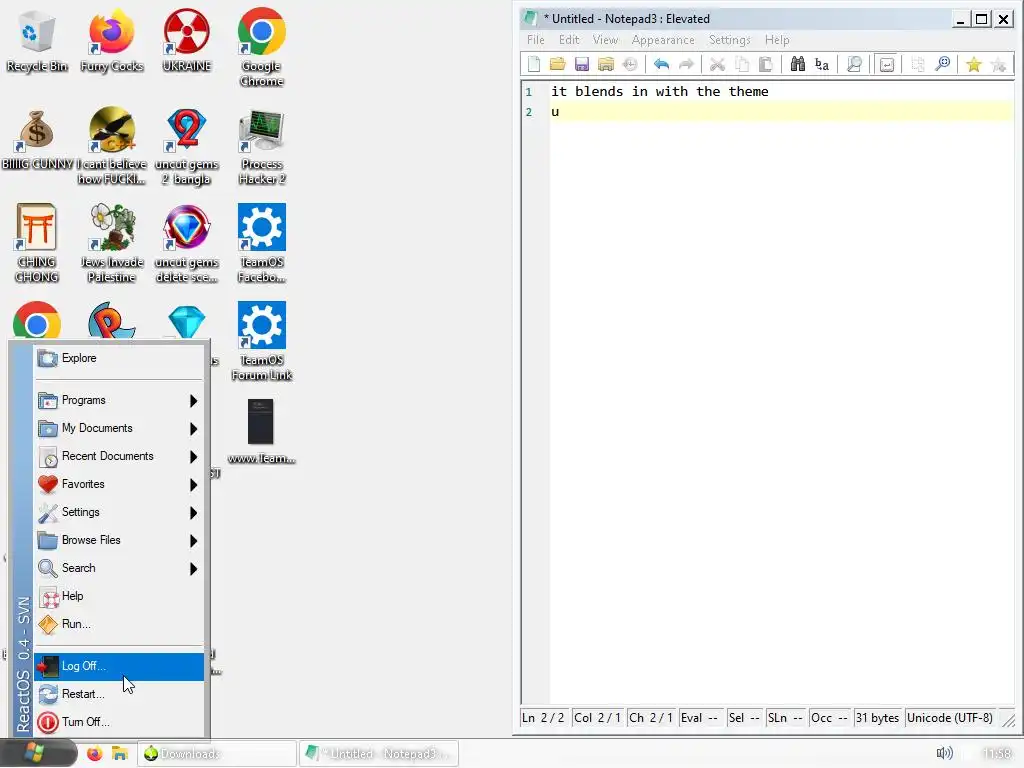The height and width of the screenshot is (768, 1024).
Task: Open the Replace text icon
Action: tap(822, 64)
